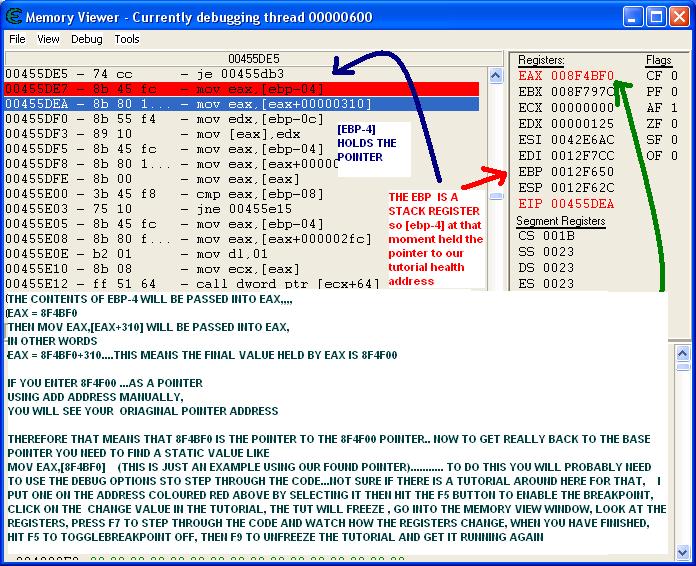Open the View menu
Screen dimensions: 696x566
(x=48, y=39)
